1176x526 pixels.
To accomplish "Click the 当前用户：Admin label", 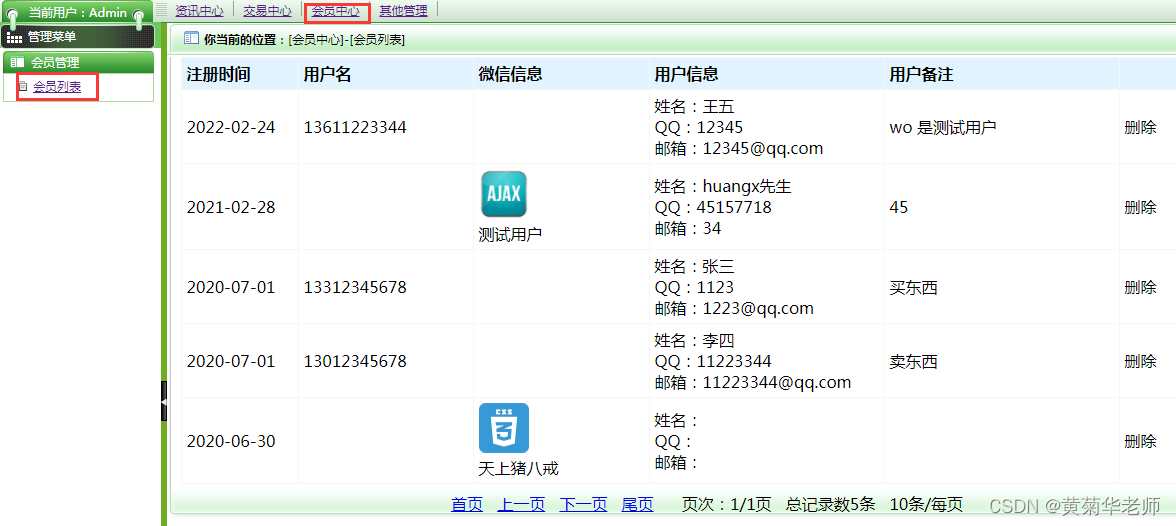I will pyautogui.click(x=78, y=13).
